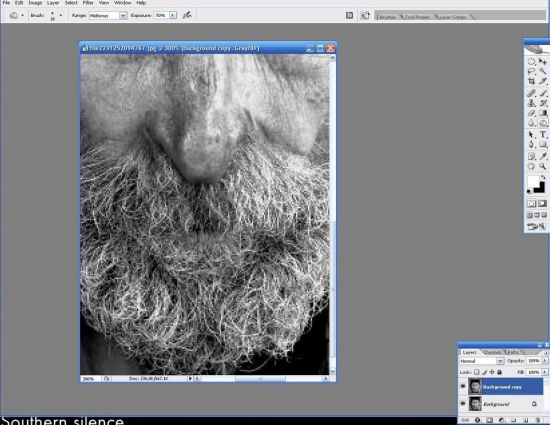Open the Filter menu
550x425 pixels.
(x=88, y=3)
